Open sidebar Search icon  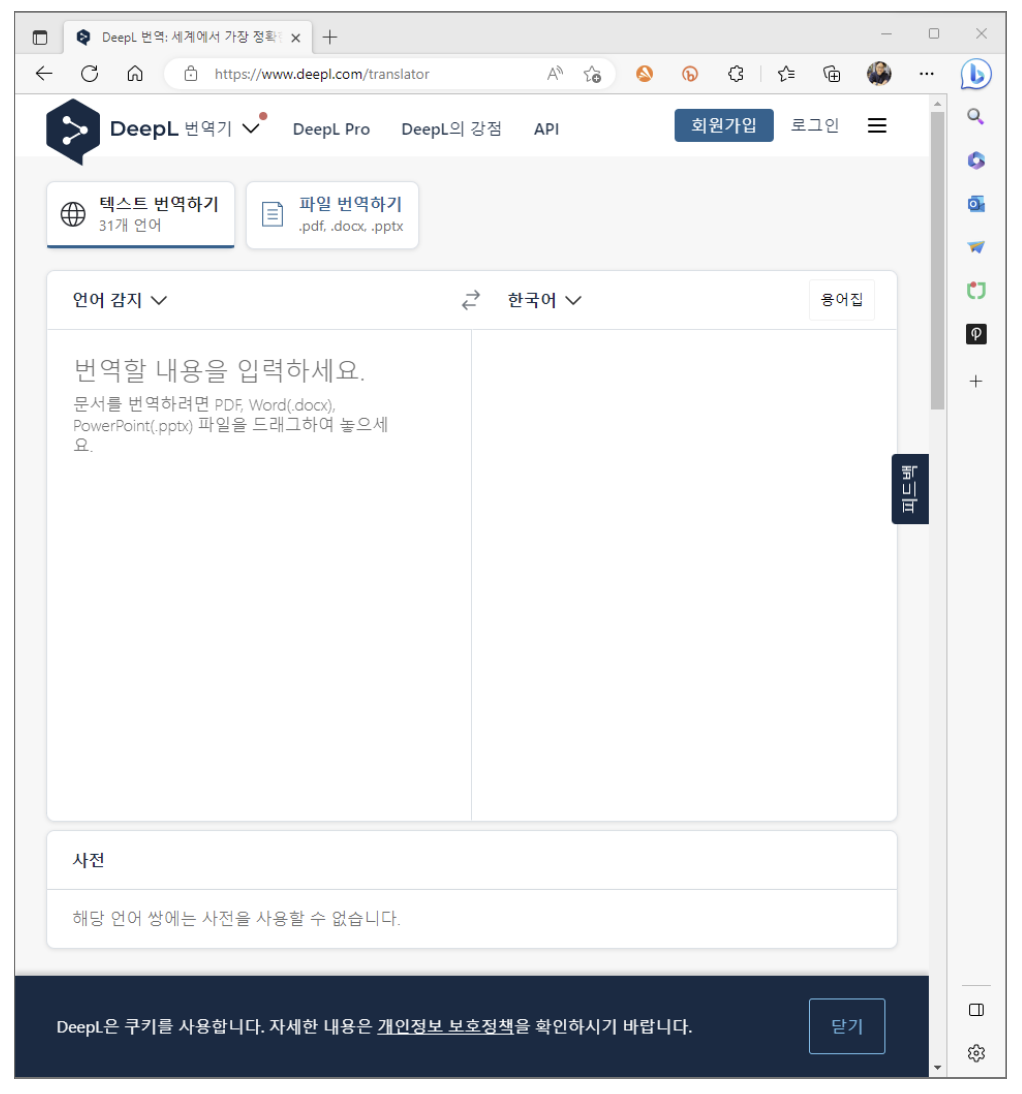(975, 117)
